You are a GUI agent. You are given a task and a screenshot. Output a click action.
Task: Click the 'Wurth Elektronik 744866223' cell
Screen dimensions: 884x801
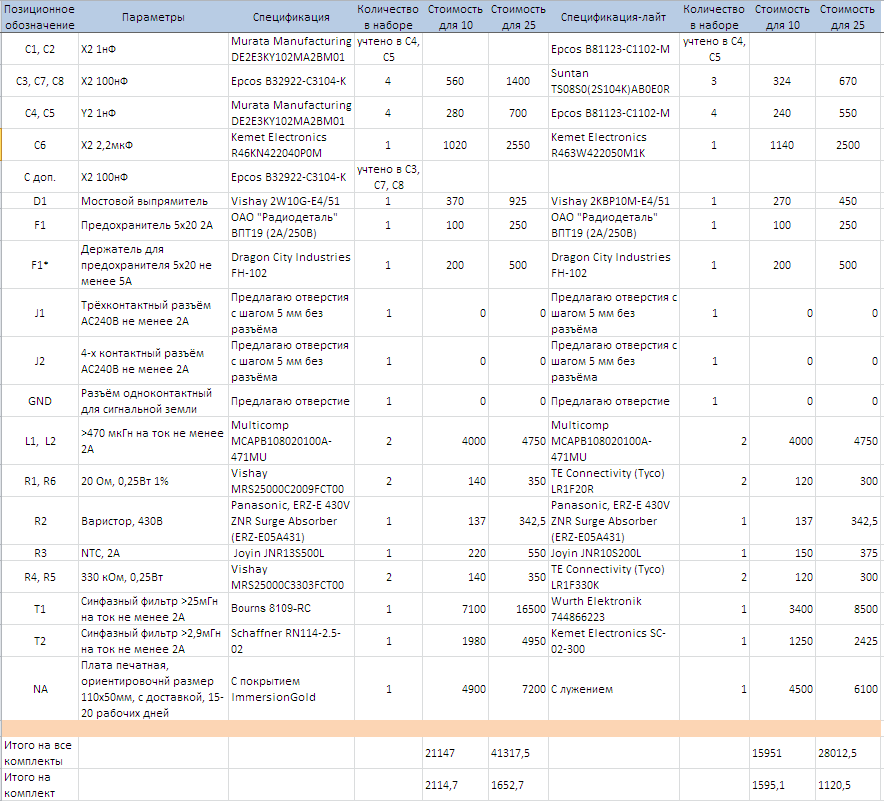613,609
